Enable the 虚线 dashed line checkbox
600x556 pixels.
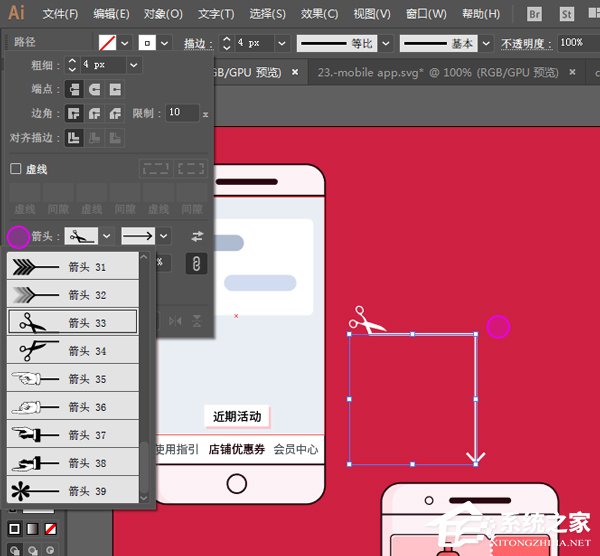click(15, 169)
